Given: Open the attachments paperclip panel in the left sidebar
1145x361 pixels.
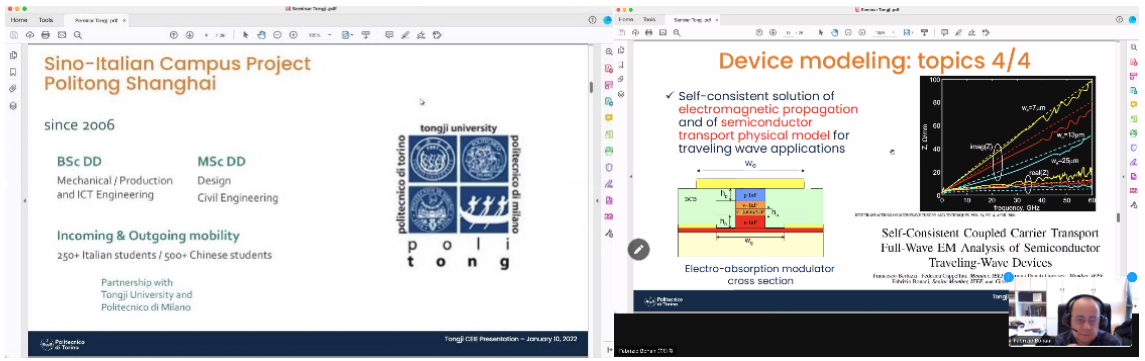Looking at the screenshot, I should 13,89.
